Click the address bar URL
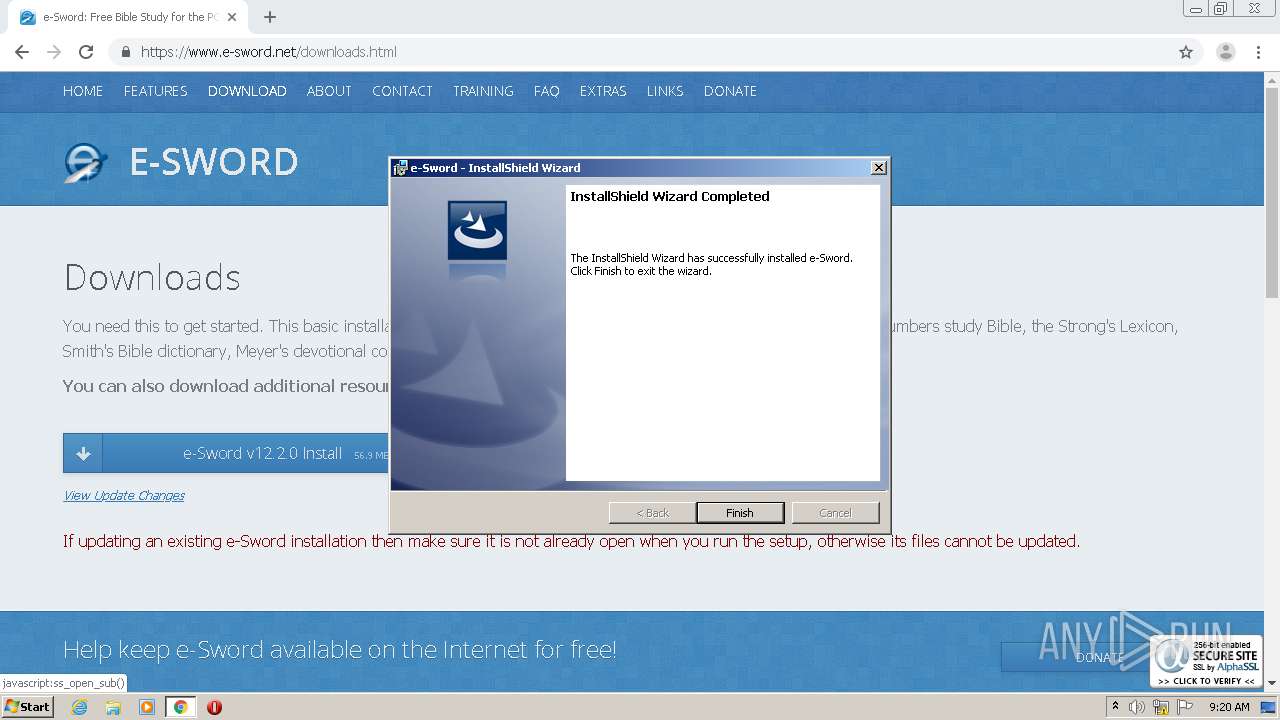Image resolution: width=1280 pixels, height=720 pixels. coord(269,52)
